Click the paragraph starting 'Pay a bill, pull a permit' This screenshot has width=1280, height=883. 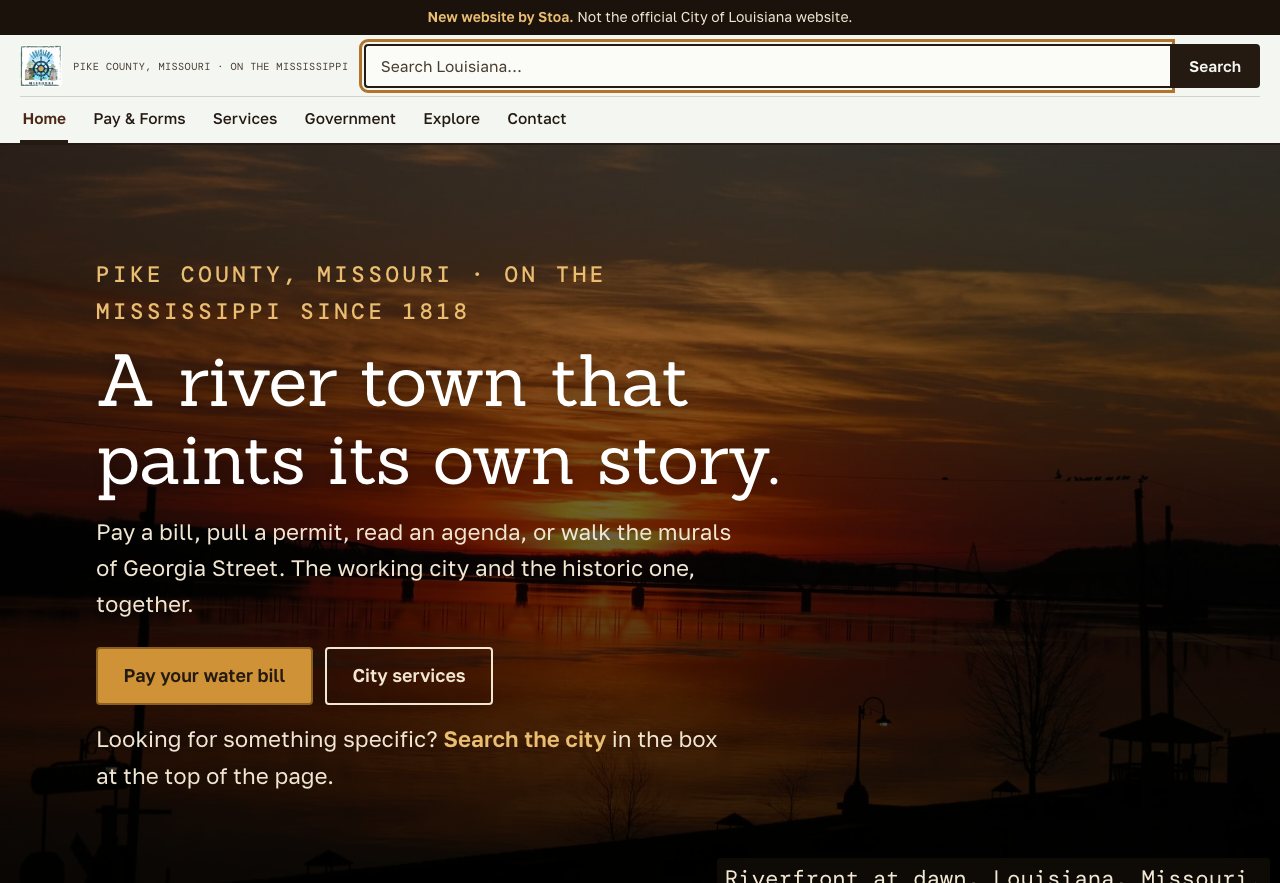tap(414, 568)
